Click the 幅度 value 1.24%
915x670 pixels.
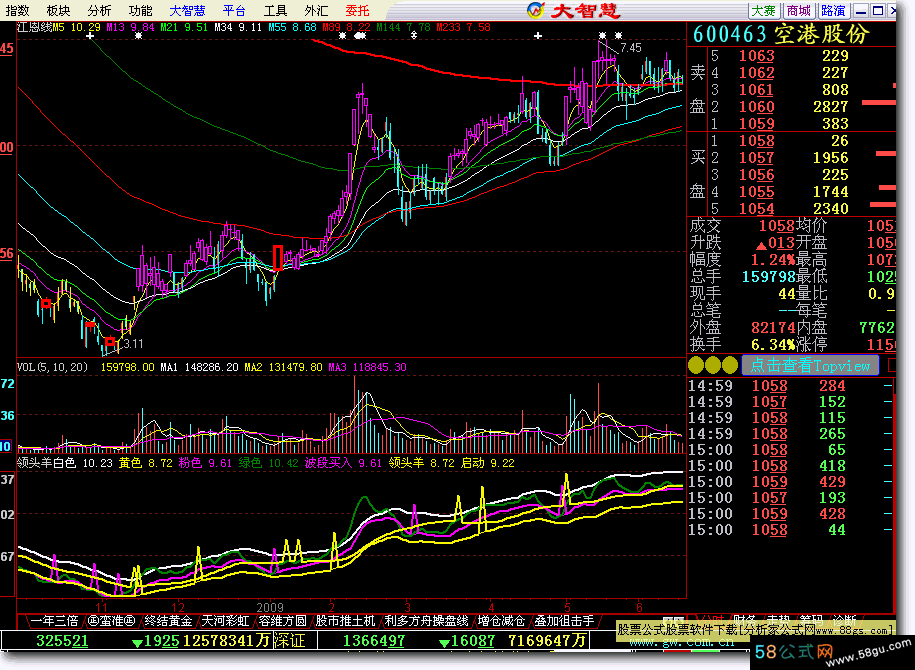tap(773, 260)
